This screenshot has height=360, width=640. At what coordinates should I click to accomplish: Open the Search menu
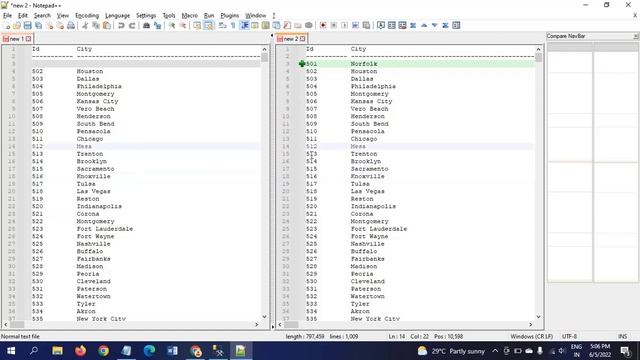click(42, 16)
